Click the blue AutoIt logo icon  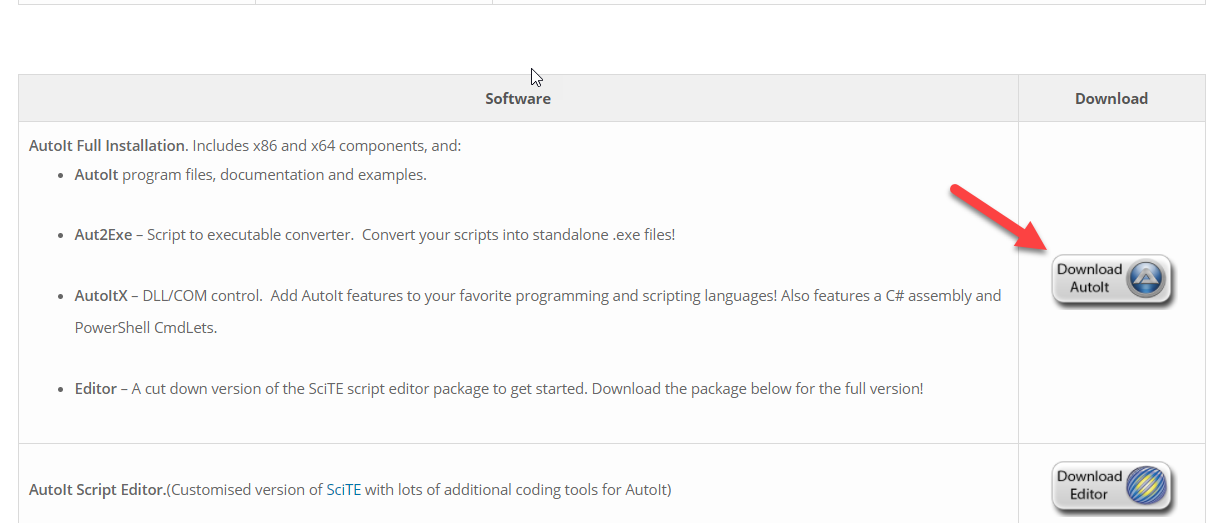(1146, 279)
